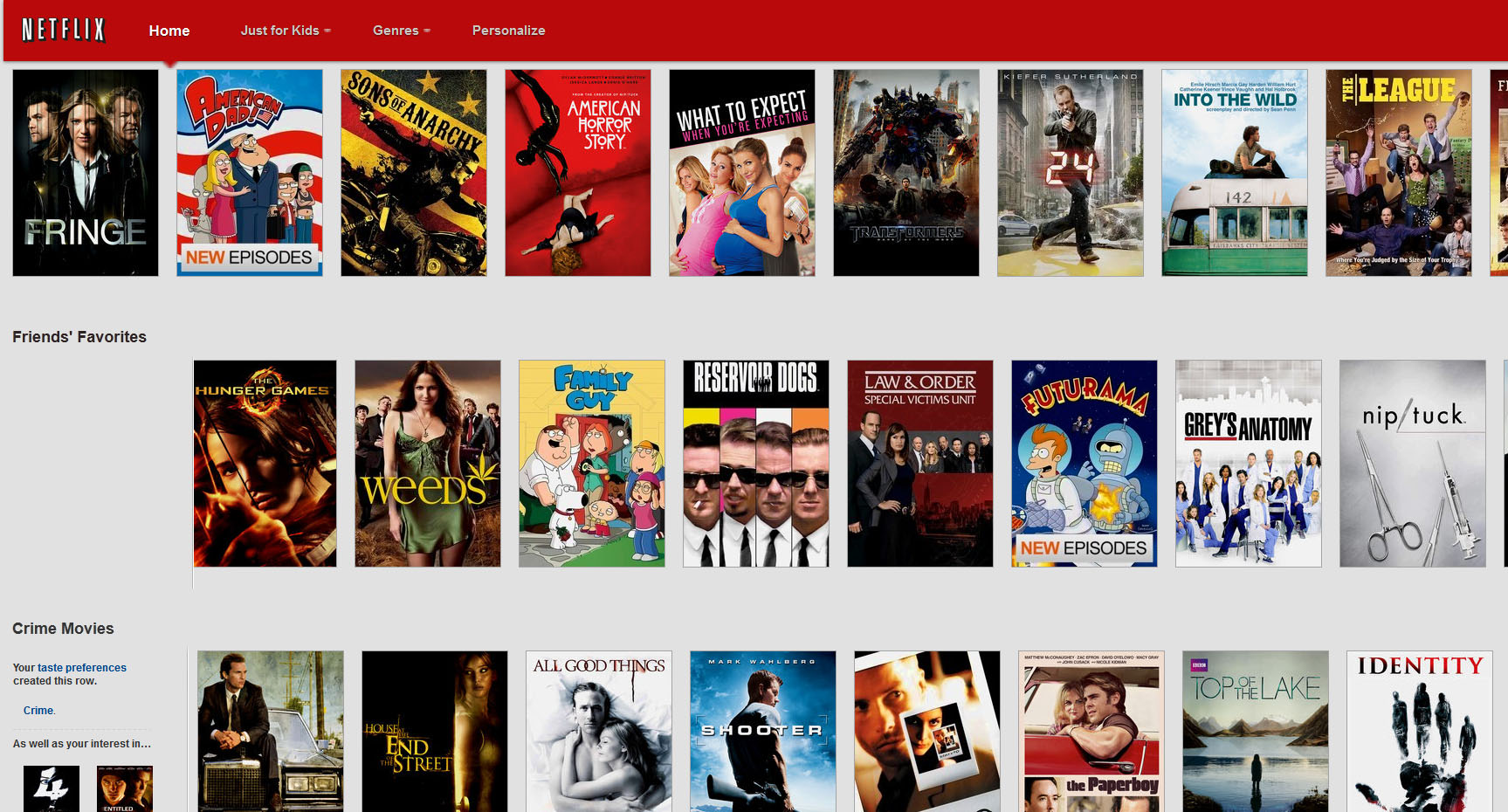Open the Top of the Lake poster

pyautogui.click(x=1256, y=732)
